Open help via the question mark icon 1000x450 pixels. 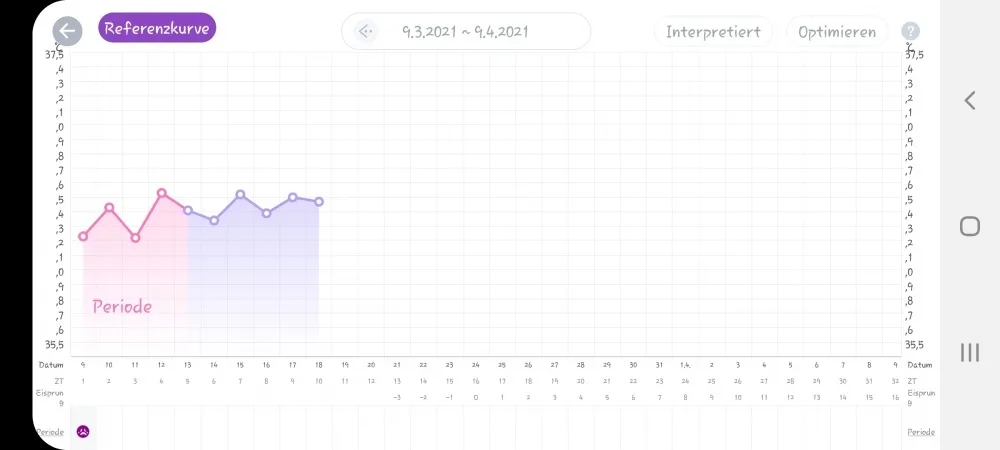(x=910, y=31)
